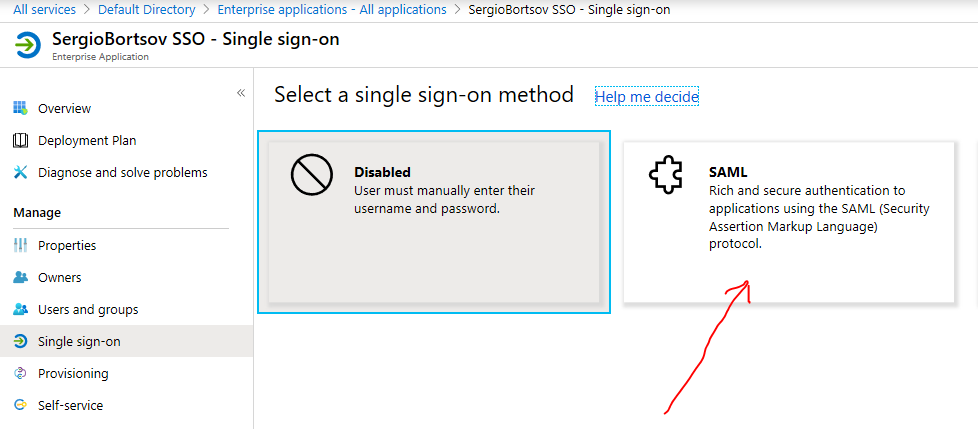Viewport: 978px width, 429px height.
Task: Click the Help me decide link
Action: pyautogui.click(x=646, y=96)
